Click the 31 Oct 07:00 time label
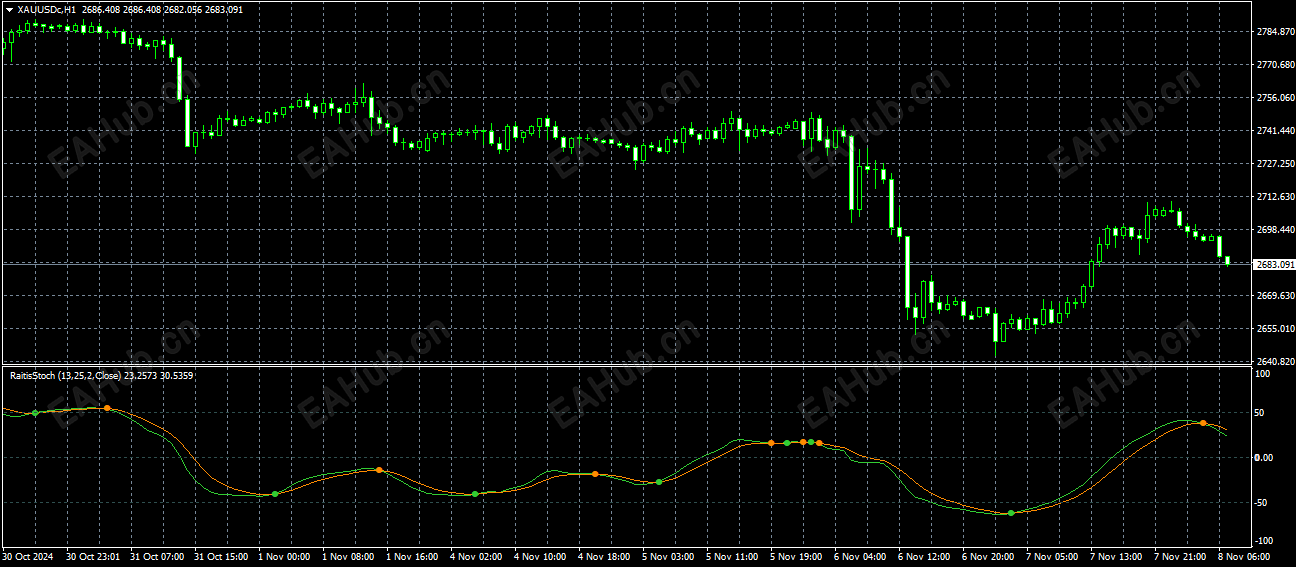Viewport: 1296px width, 567px height. [157, 556]
